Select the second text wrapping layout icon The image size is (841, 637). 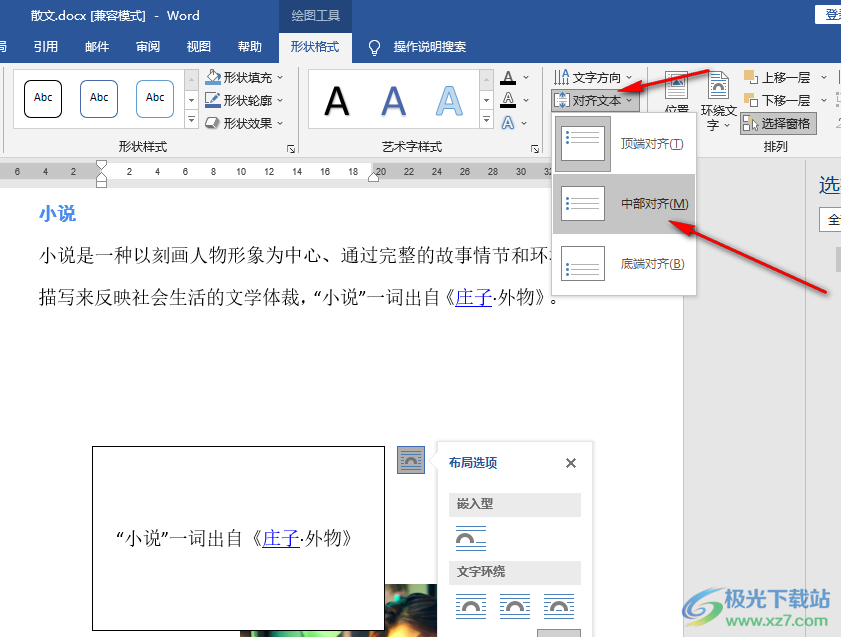(515, 606)
